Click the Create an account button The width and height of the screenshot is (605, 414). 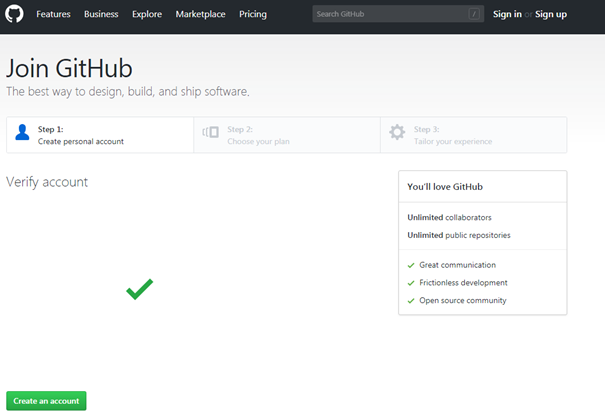(46, 401)
